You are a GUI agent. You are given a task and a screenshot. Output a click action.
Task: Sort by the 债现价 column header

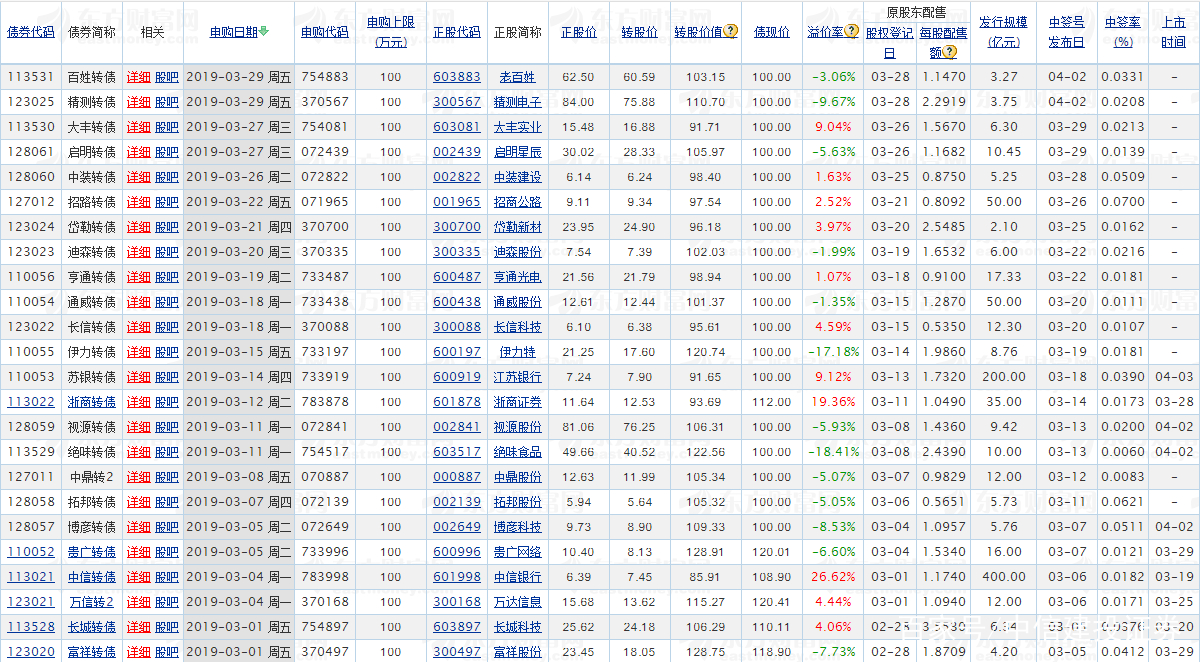coord(771,32)
